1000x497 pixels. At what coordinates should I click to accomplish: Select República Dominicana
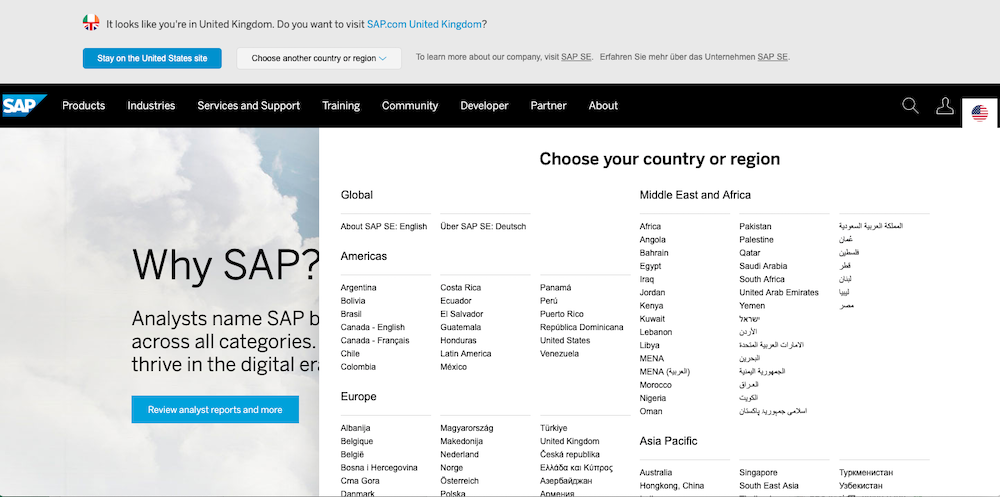click(582, 327)
